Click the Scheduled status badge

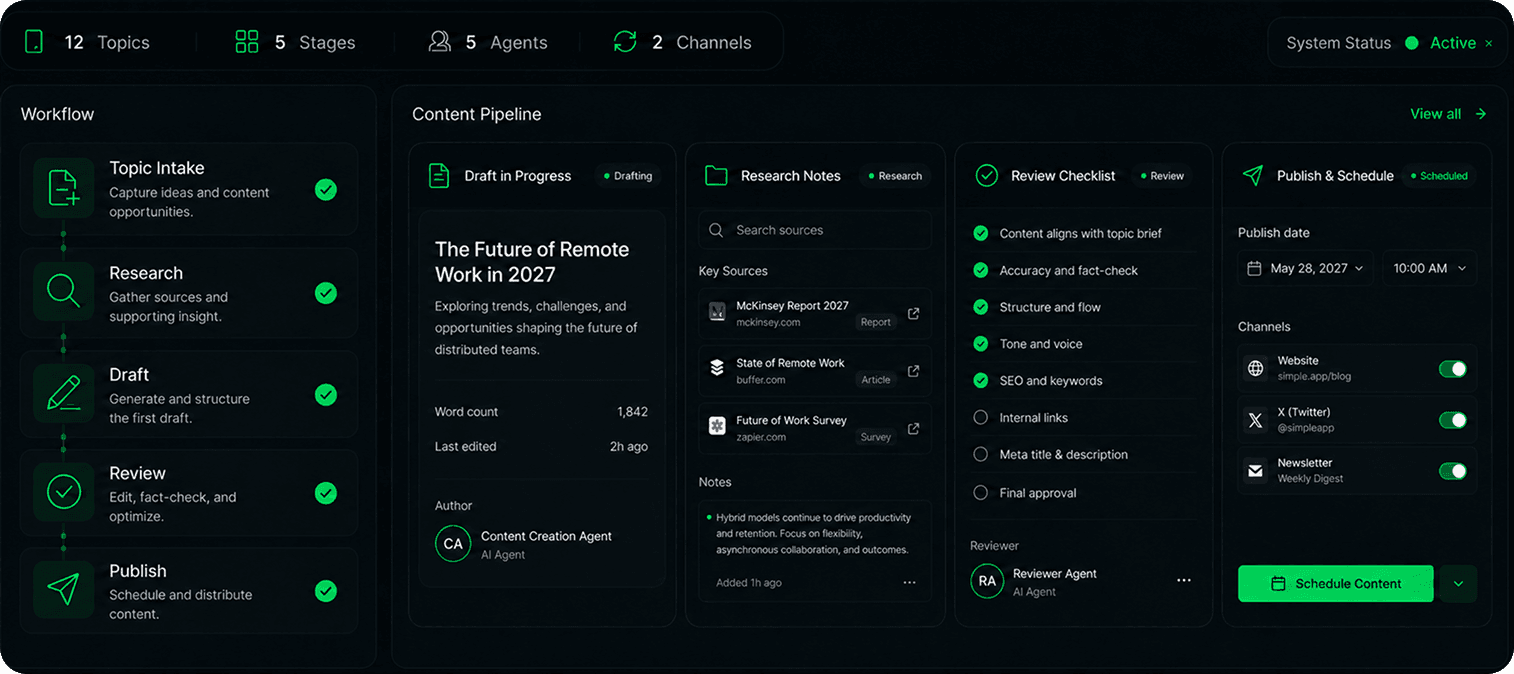pyautogui.click(x=1438, y=176)
